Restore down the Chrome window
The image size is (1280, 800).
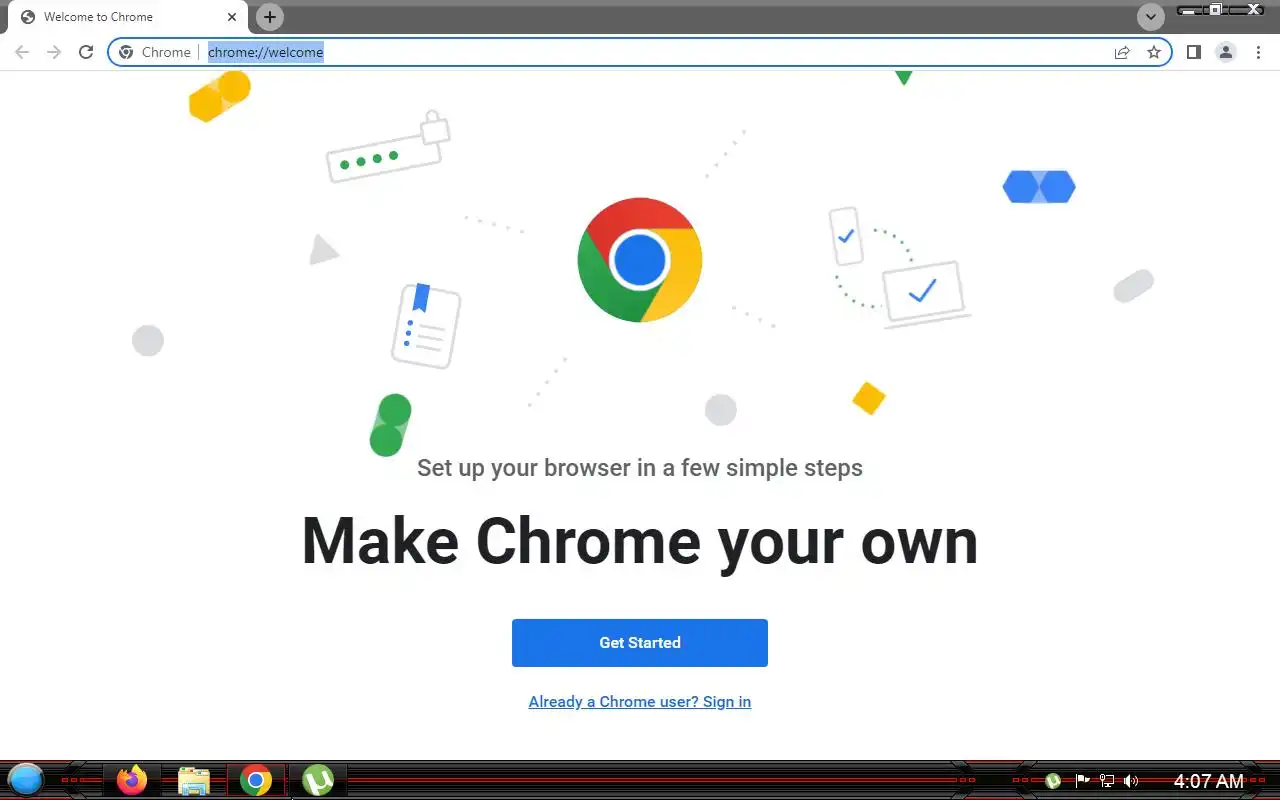pyautogui.click(x=1216, y=10)
